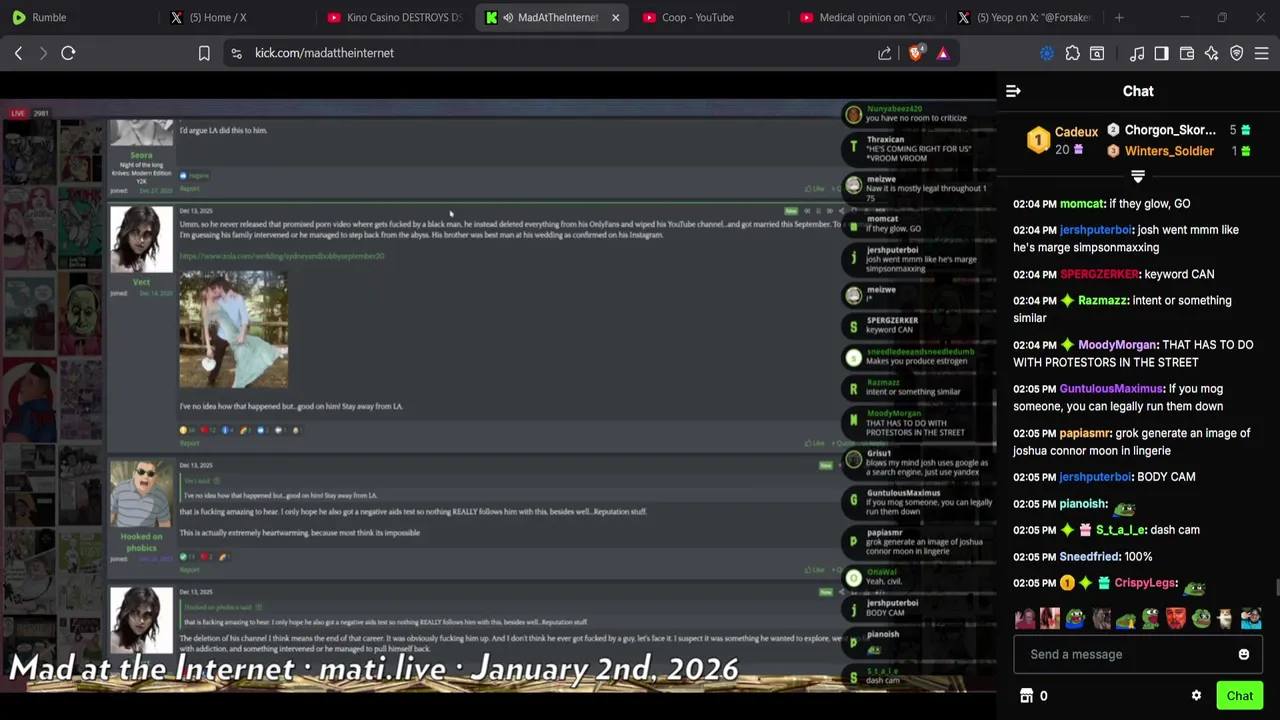Click the gold rank 1 badge

1038,141
